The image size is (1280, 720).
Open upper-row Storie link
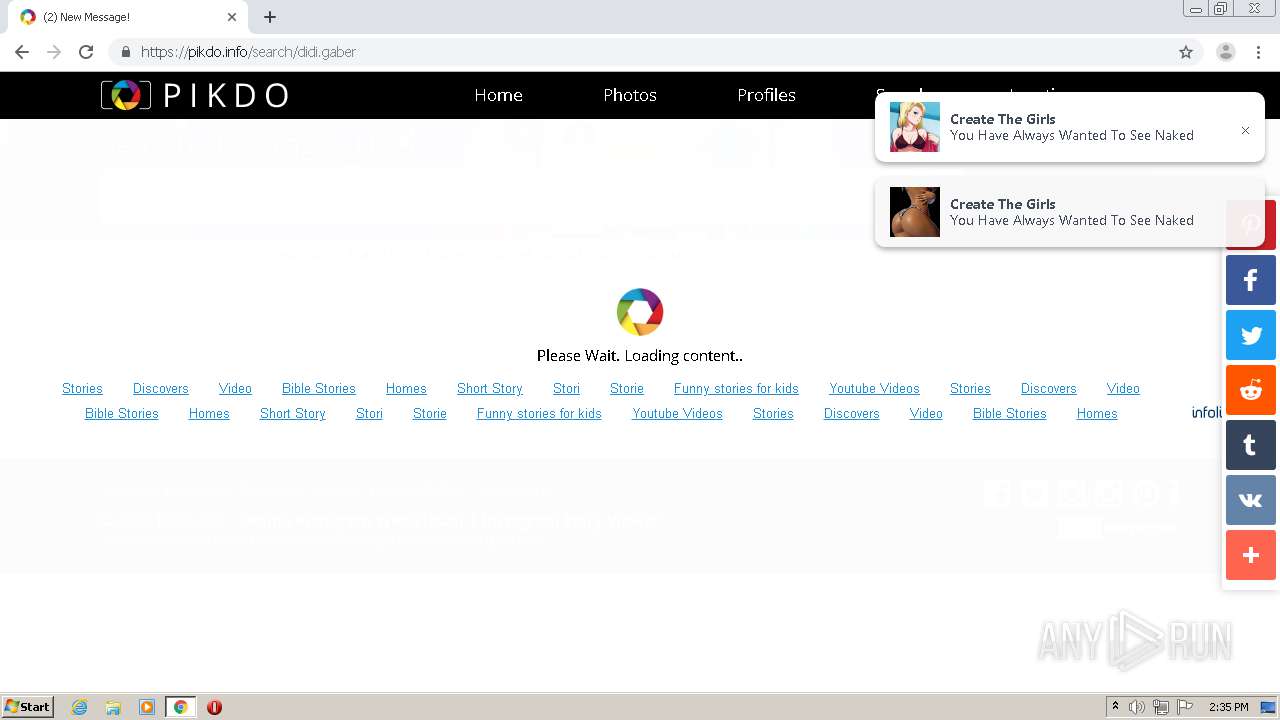(x=627, y=388)
